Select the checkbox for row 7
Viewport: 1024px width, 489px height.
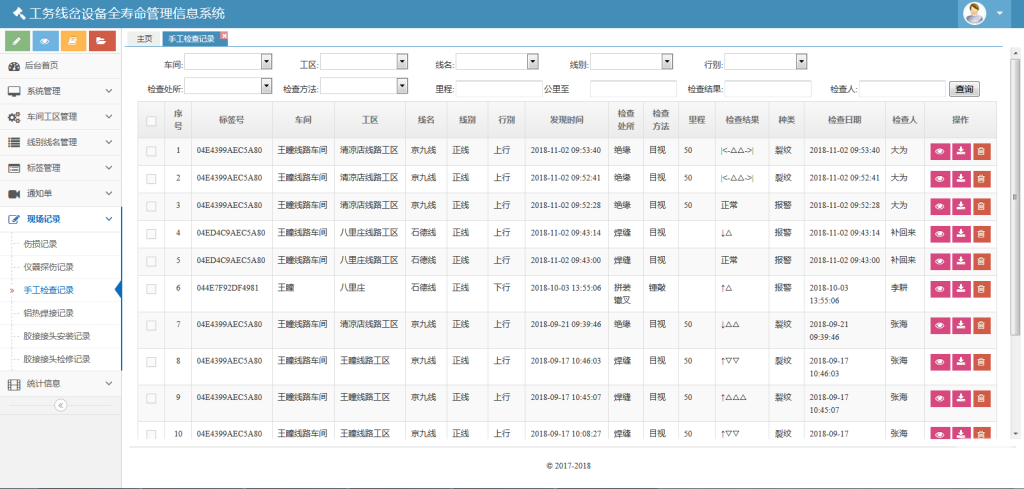point(152,325)
